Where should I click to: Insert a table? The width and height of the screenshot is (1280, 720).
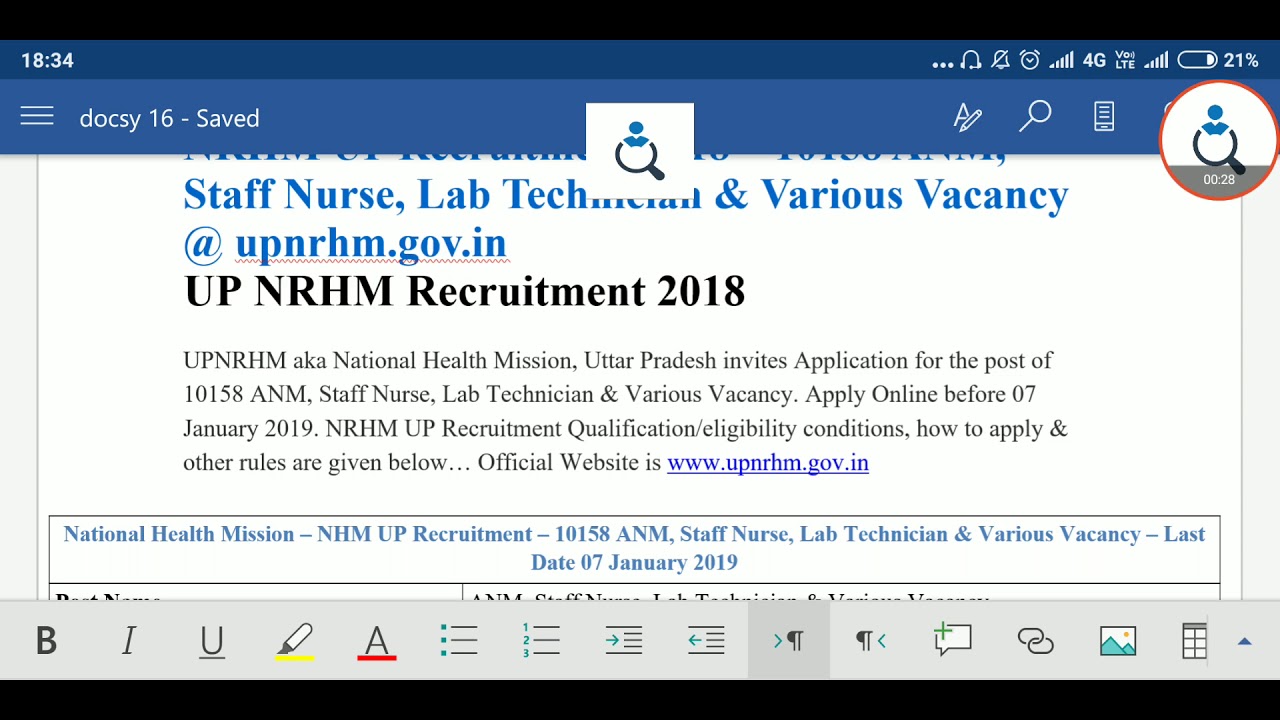click(x=1195, y=641)
